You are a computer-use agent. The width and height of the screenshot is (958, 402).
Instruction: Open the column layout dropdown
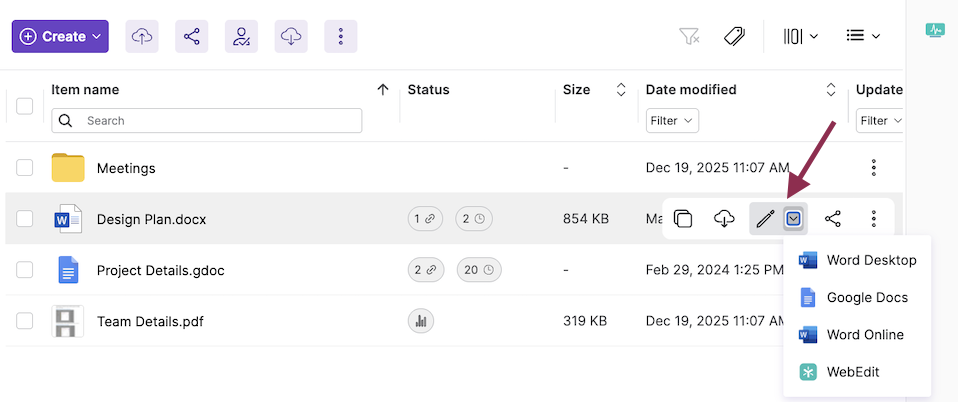(800, 37)
